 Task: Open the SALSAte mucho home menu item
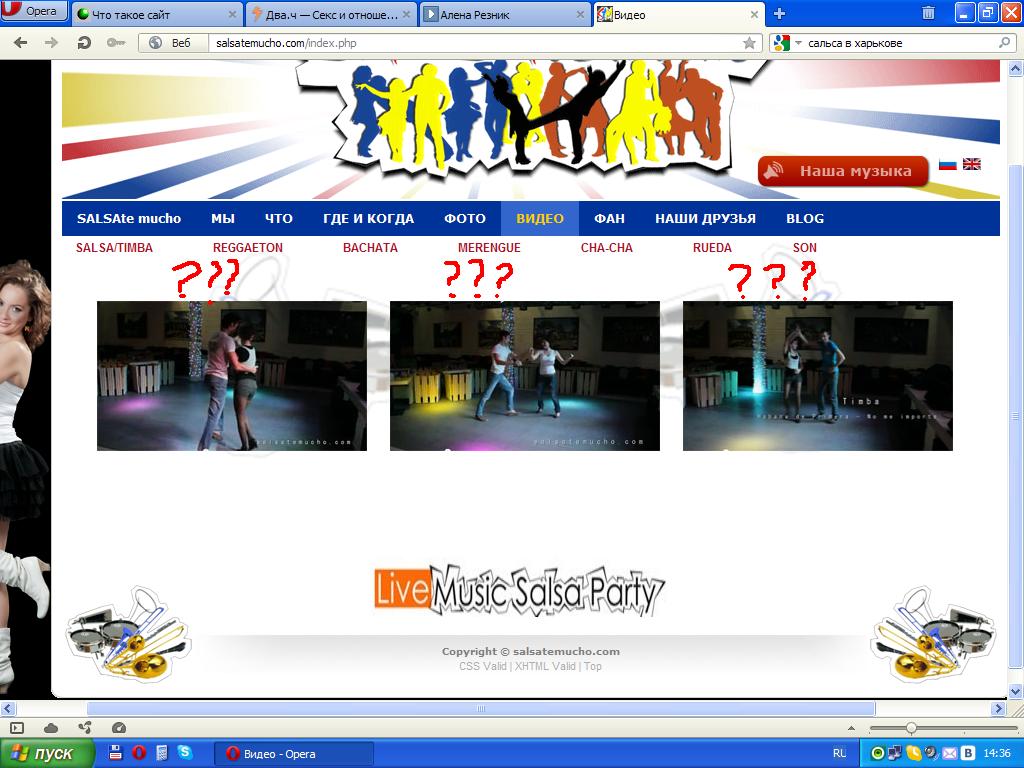129,219
